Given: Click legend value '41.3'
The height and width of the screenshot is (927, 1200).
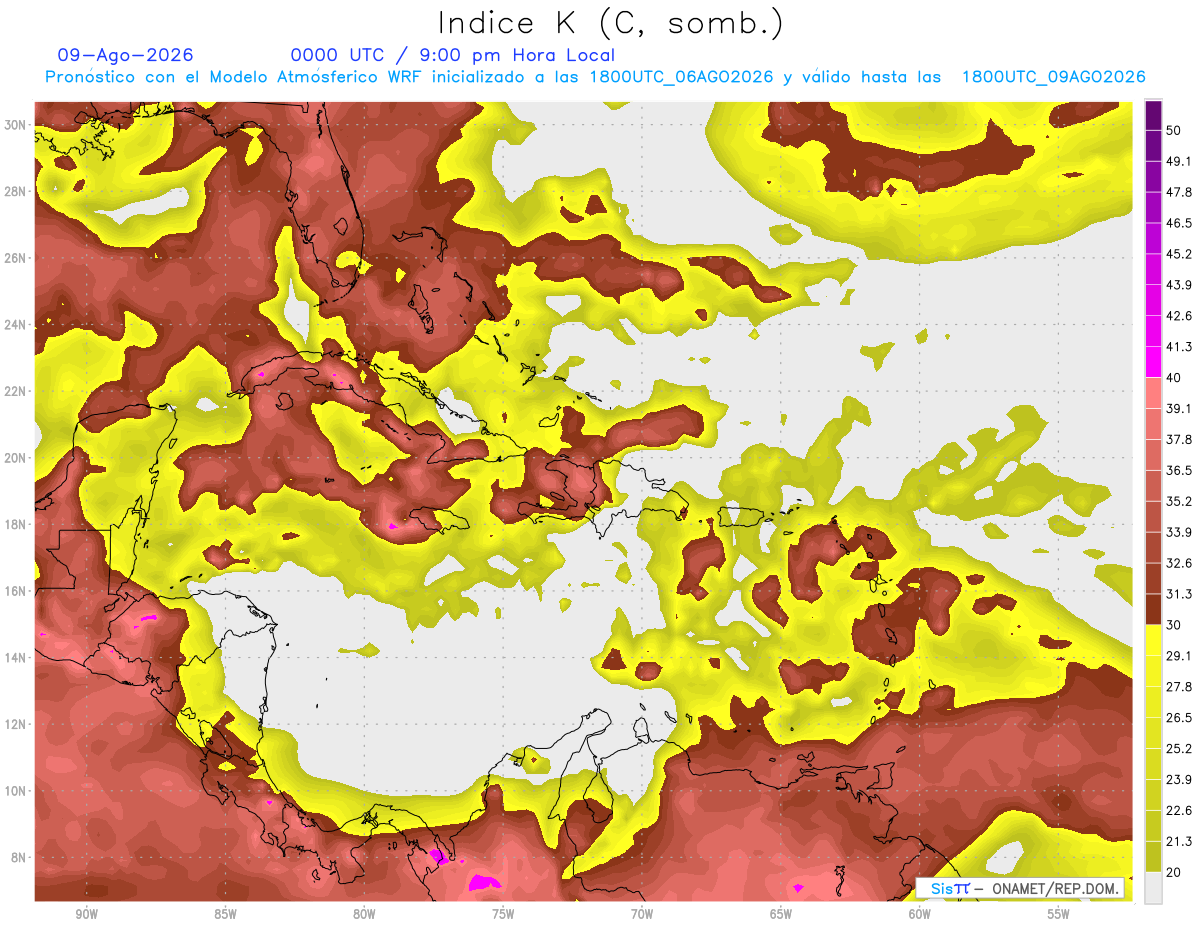Looking at the screenshot, I should (1178, 347).
